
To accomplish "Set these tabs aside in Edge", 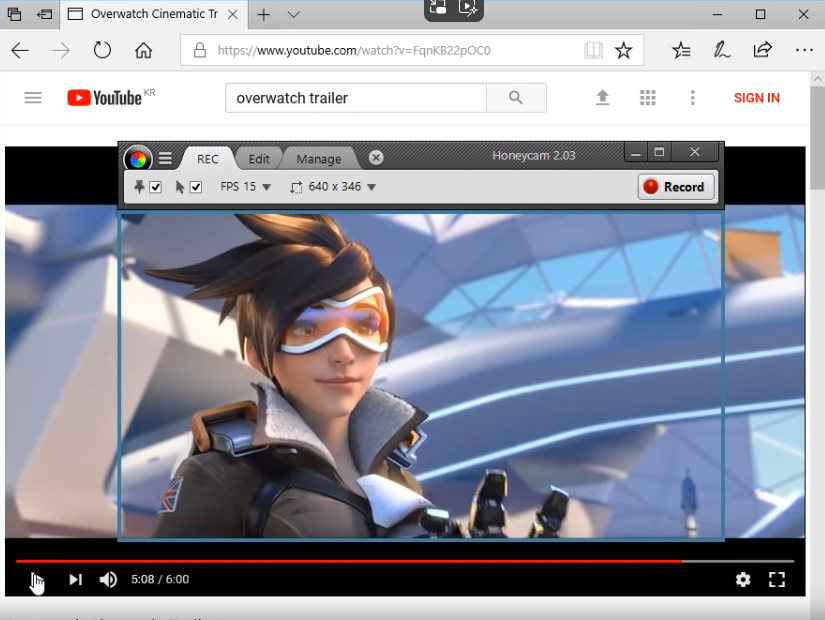I will tap(44, 14).
